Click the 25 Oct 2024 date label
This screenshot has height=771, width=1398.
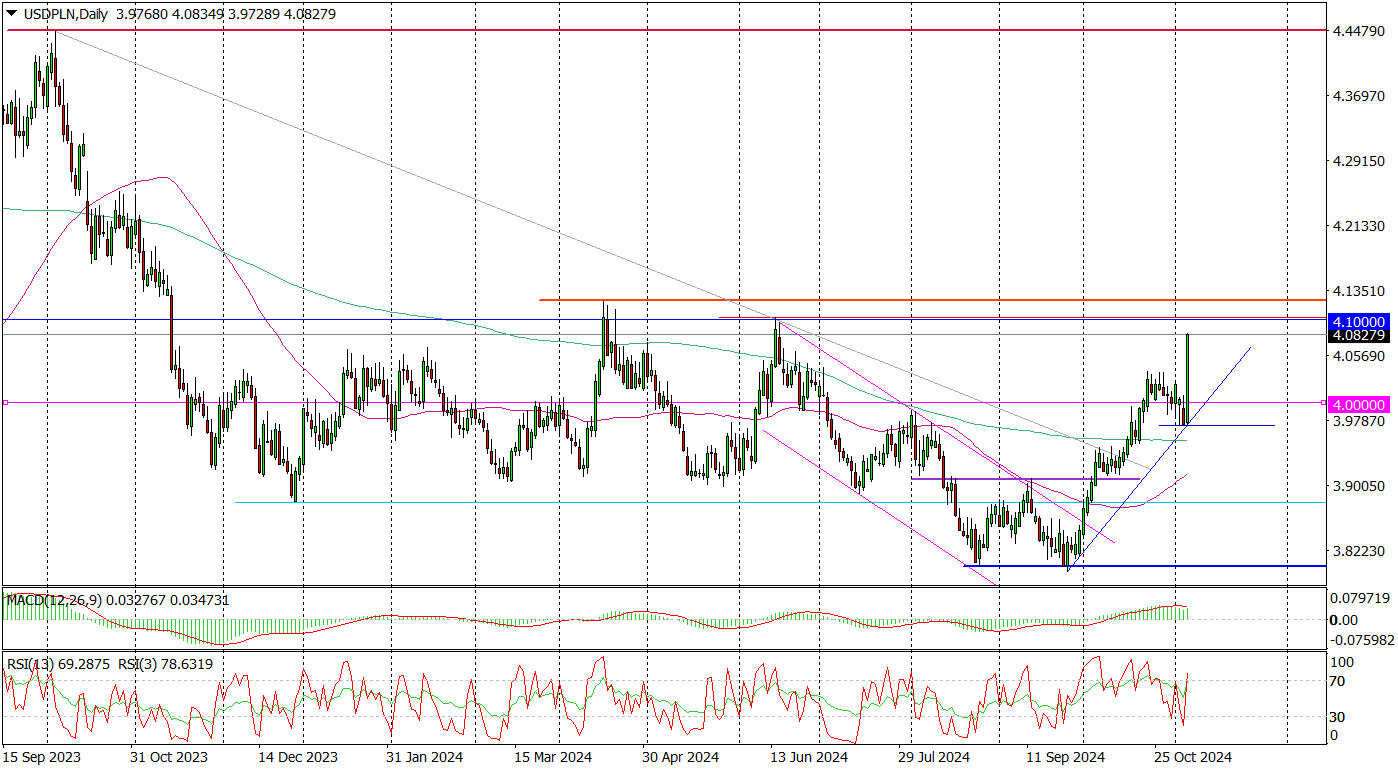1193,757
